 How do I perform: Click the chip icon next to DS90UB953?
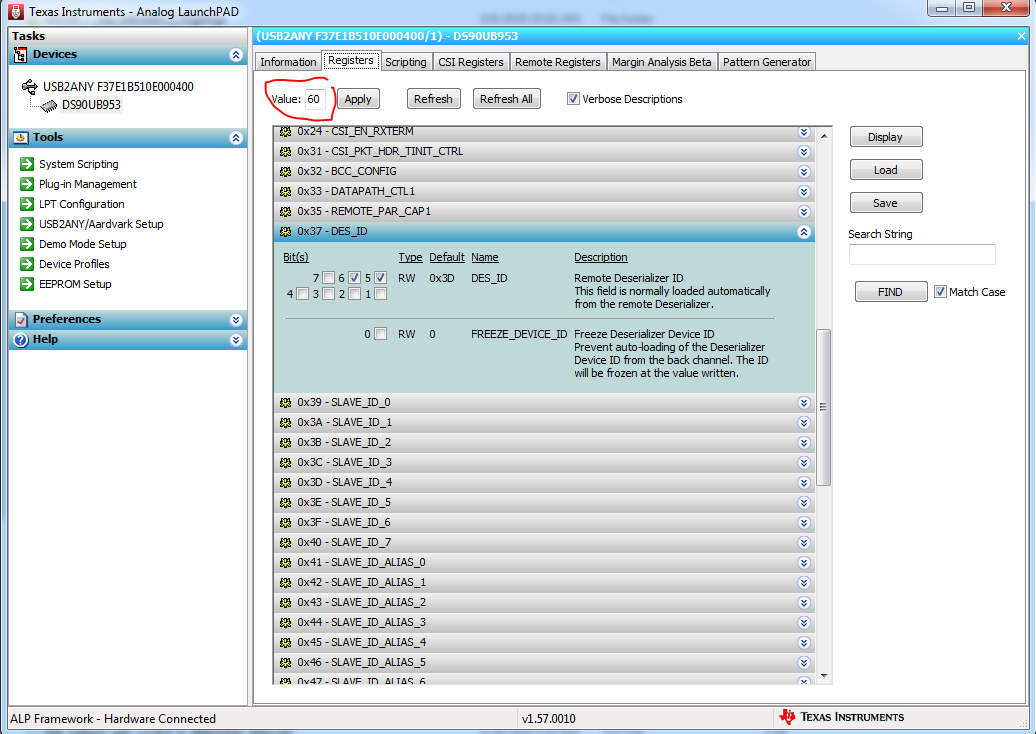(49, 105)
